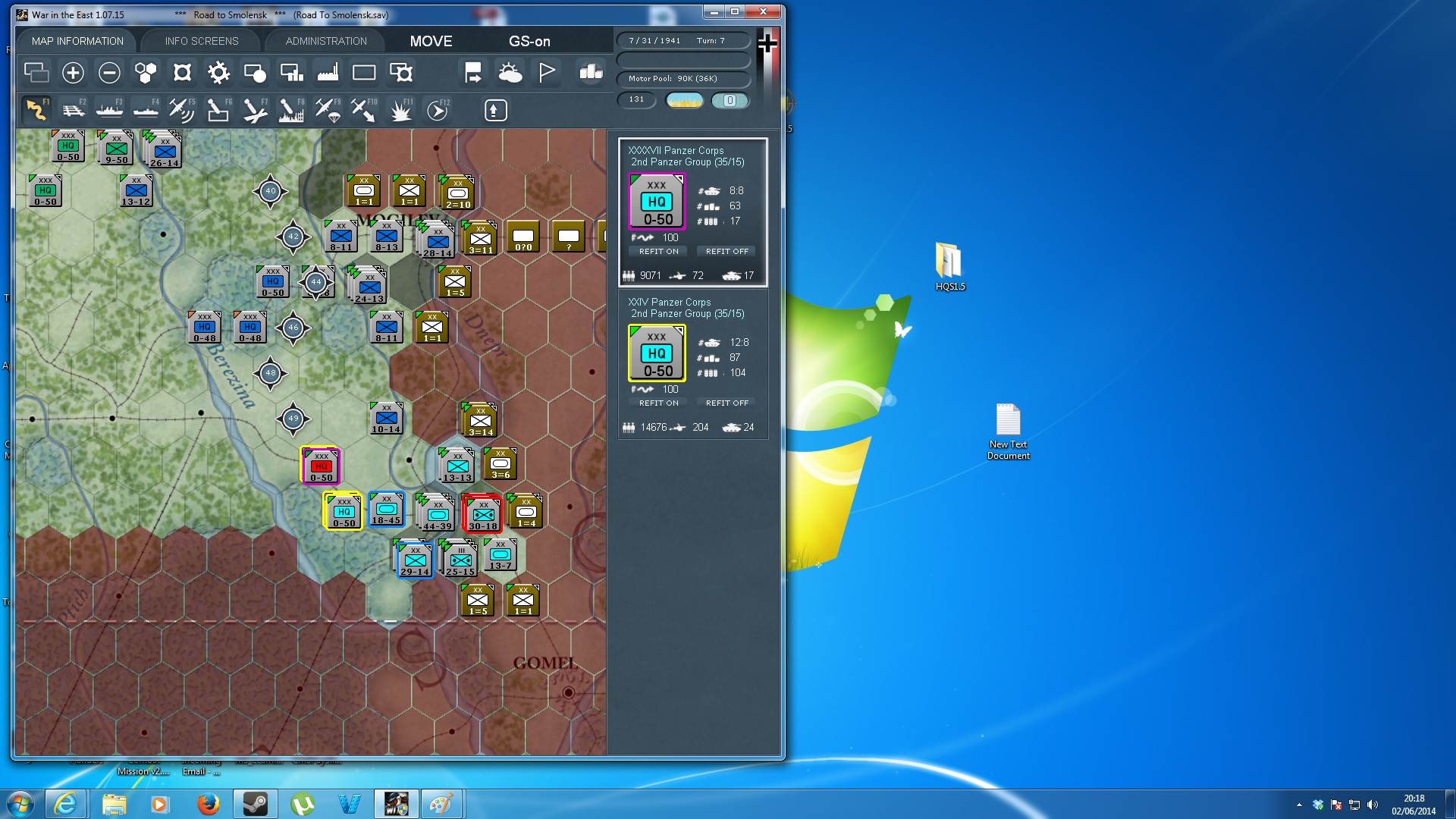Open ADMINISTRATION tab

click(x=326, y=41)
